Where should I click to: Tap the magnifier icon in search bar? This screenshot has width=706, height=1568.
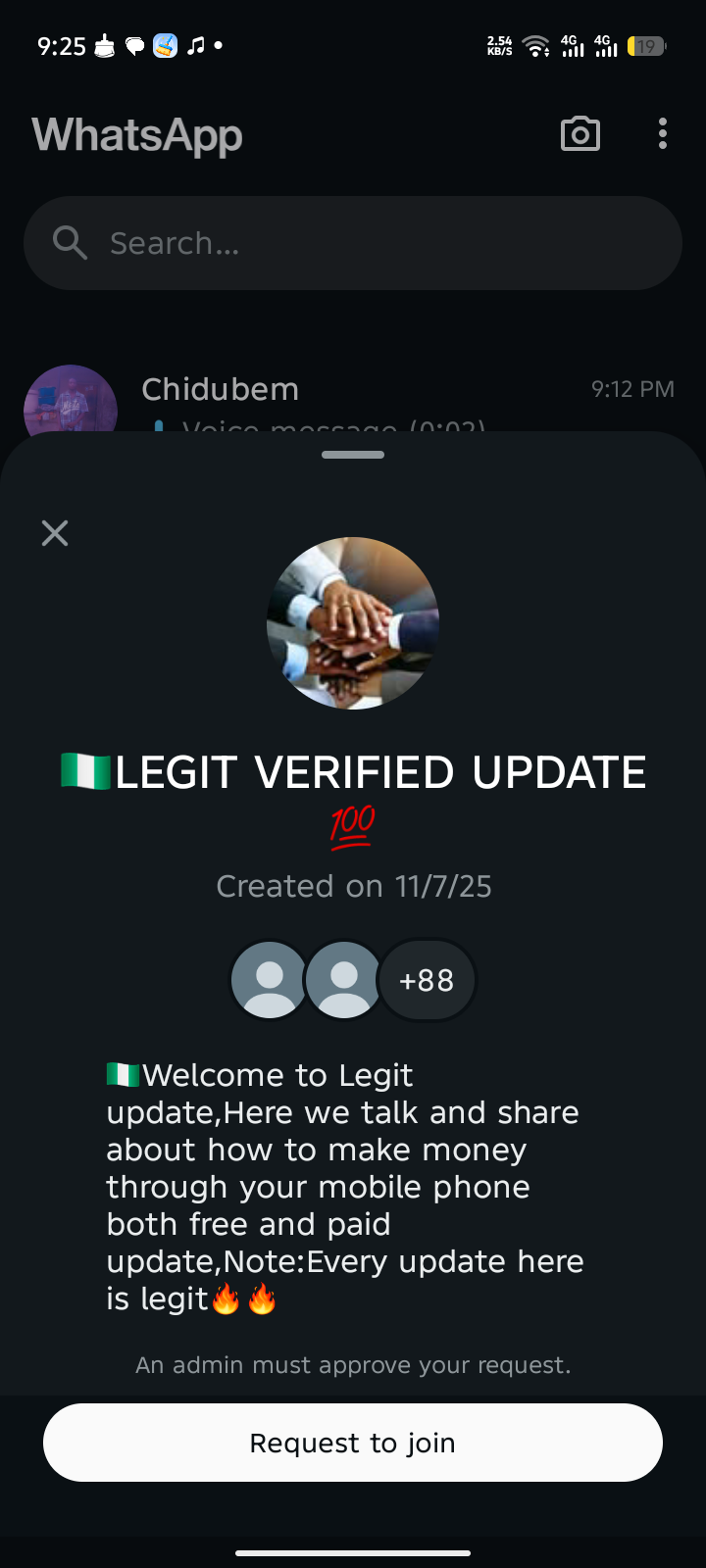[70, 242]
